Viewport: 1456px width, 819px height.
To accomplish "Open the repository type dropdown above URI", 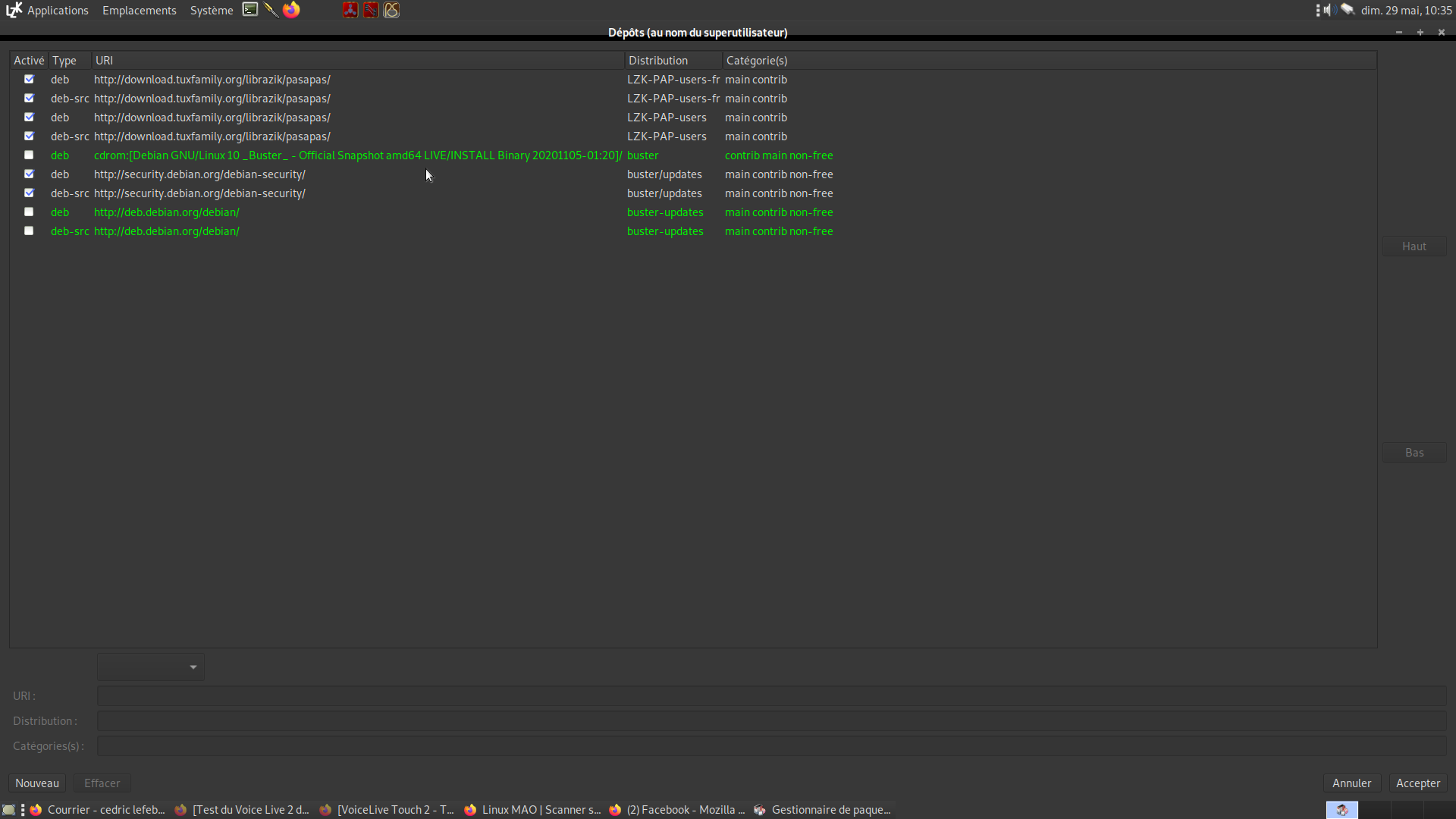I will (150, 667).
